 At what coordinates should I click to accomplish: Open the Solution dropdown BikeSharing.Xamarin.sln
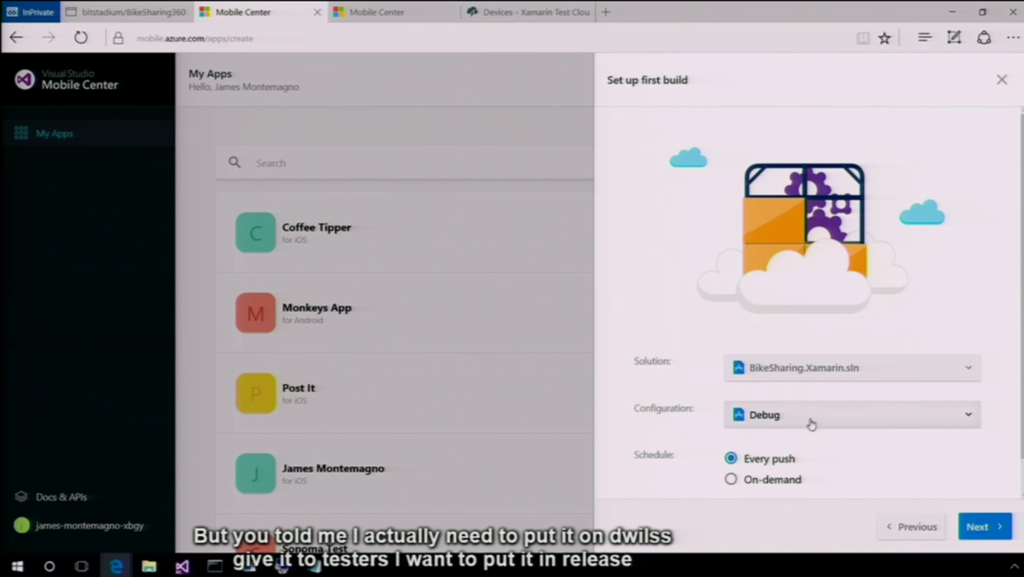852,367
